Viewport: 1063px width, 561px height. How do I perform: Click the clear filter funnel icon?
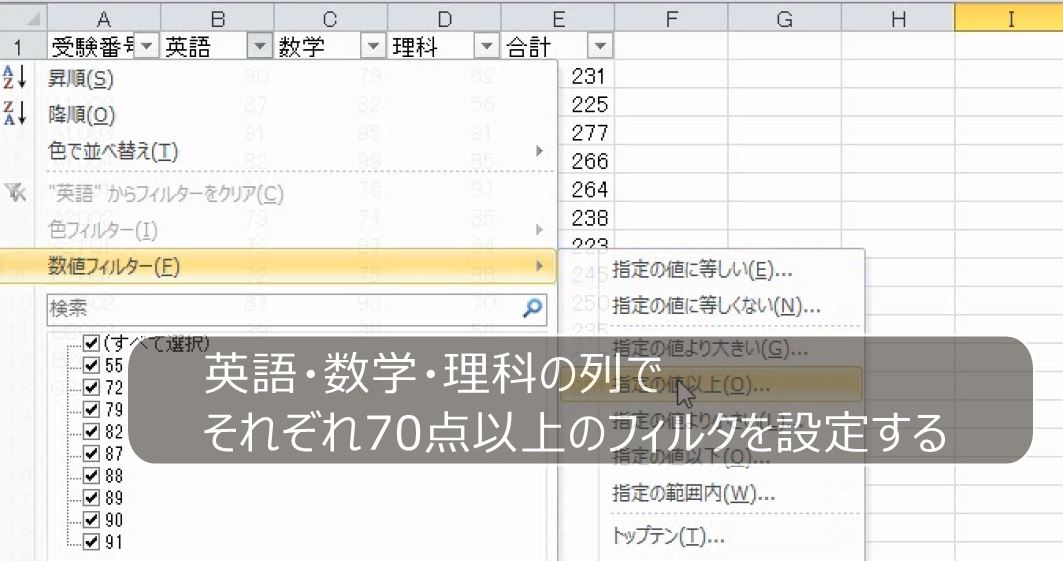(15, 192)
